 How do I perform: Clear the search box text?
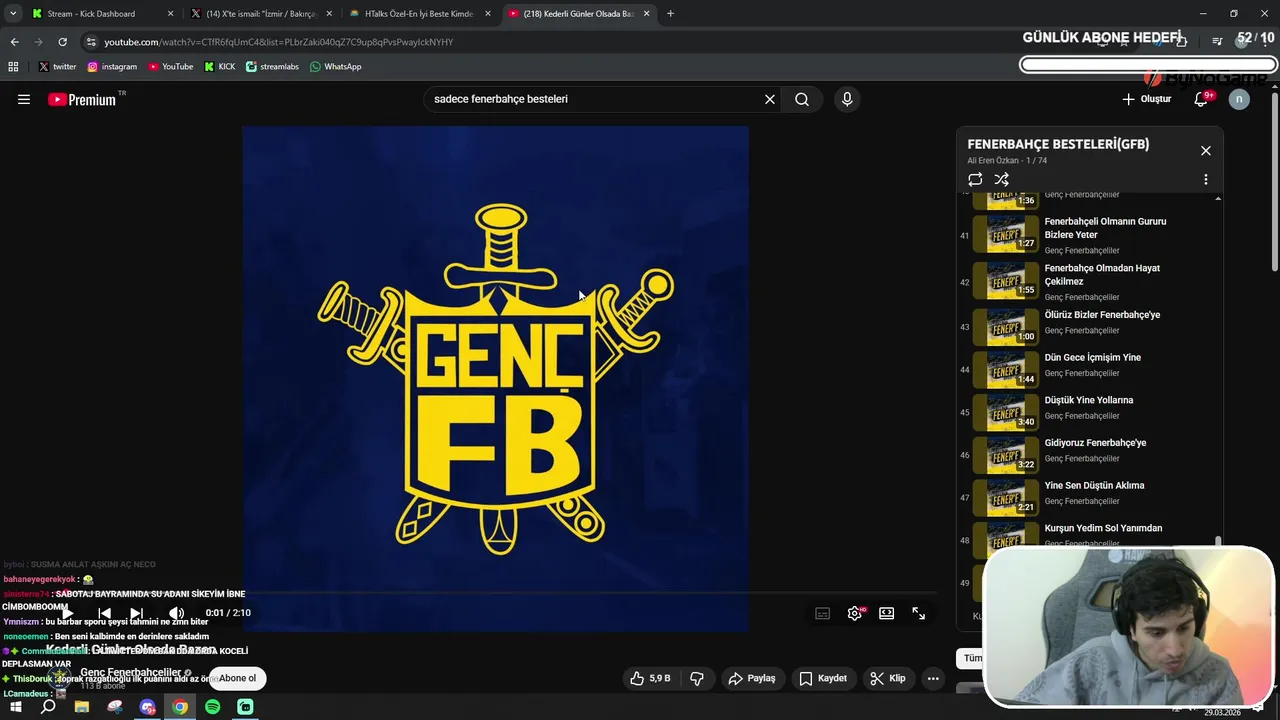770,99
